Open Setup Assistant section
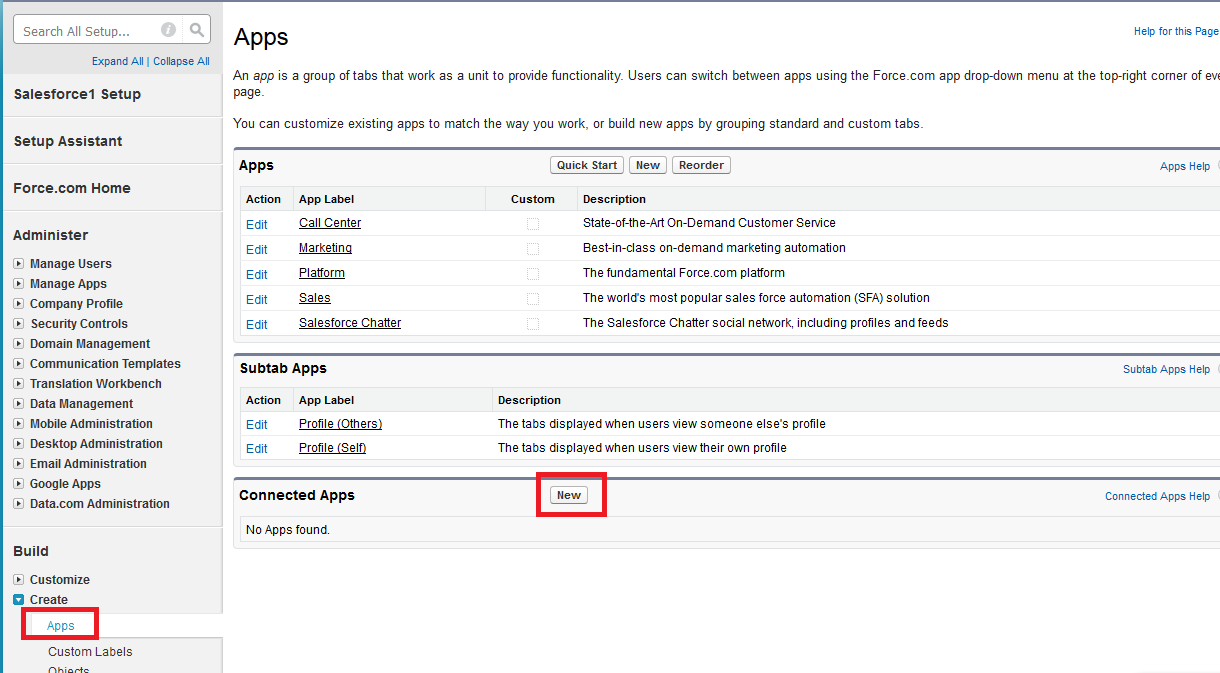 tap(68, 141)
